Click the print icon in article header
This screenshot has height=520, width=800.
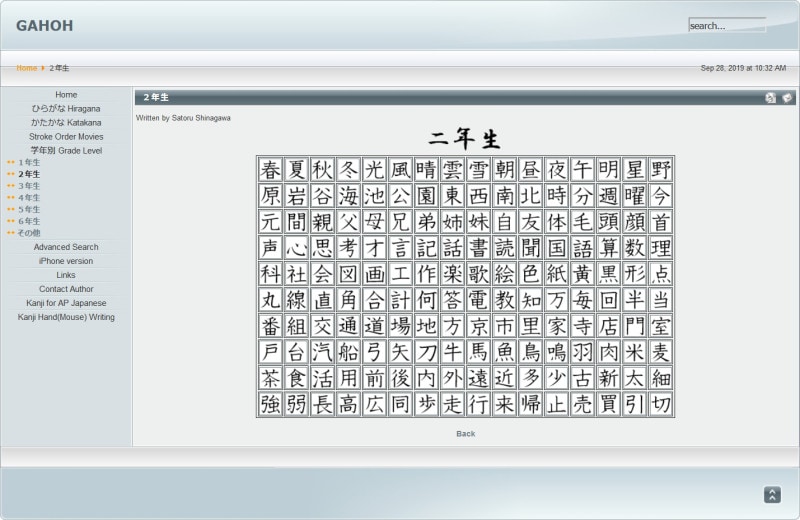click(770, 98)
